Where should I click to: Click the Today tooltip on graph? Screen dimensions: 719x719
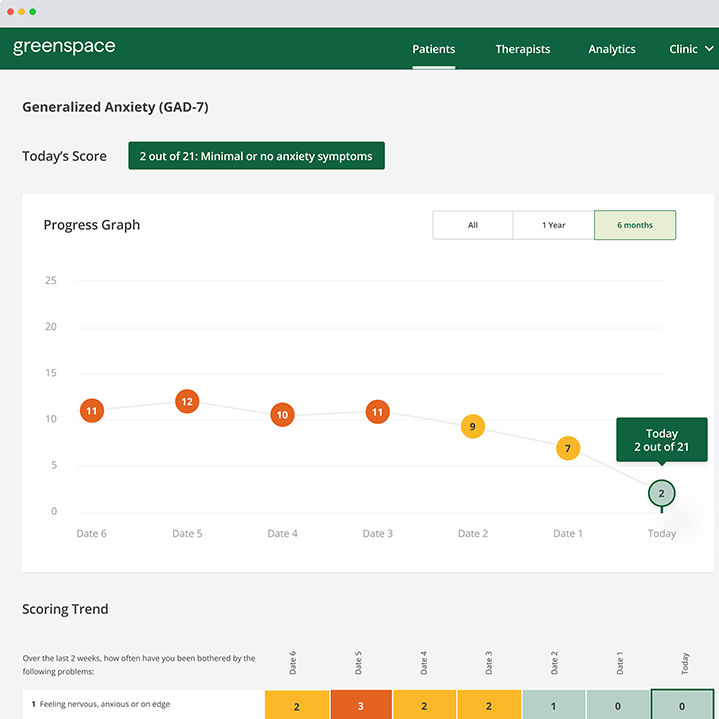pyautogui.click(x=661, y=440)
